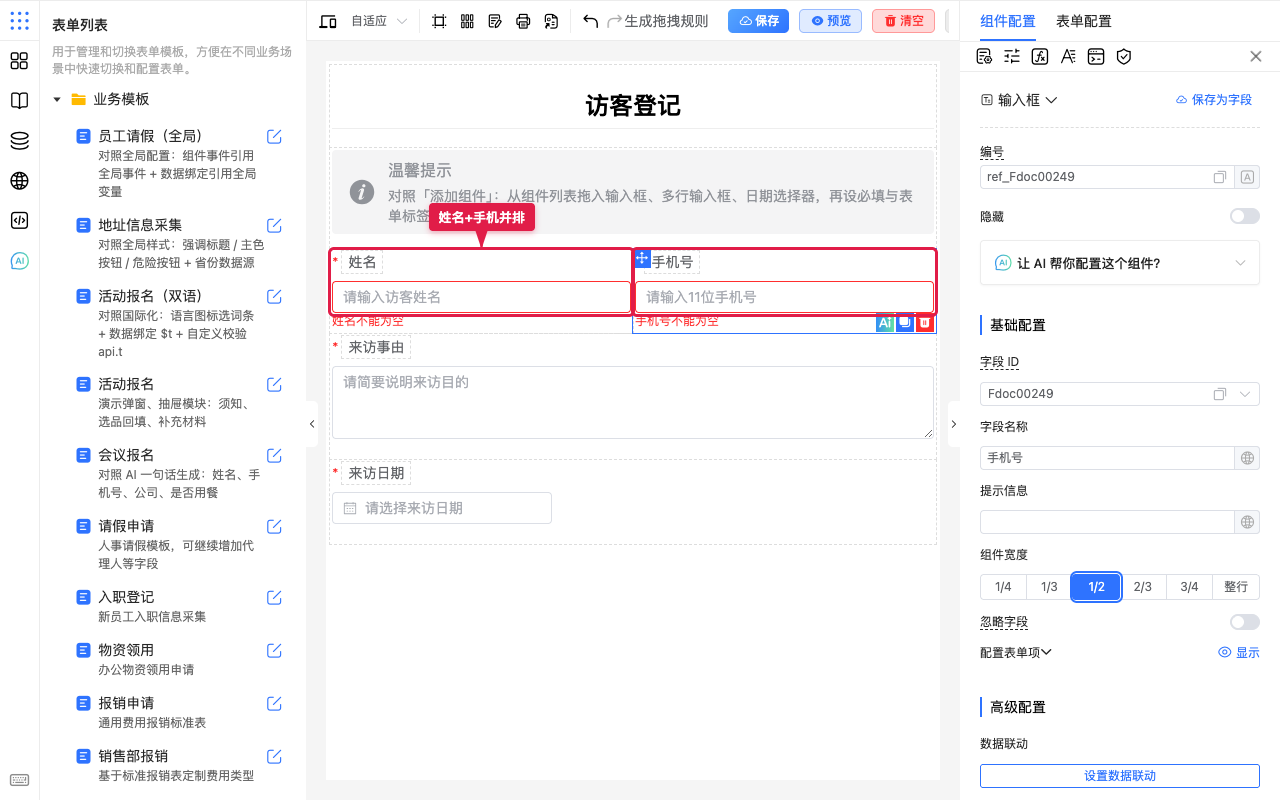Collapse the 业务模板 folder
Viewport: 1280px width, 800px height.
[x=57, y=99]
